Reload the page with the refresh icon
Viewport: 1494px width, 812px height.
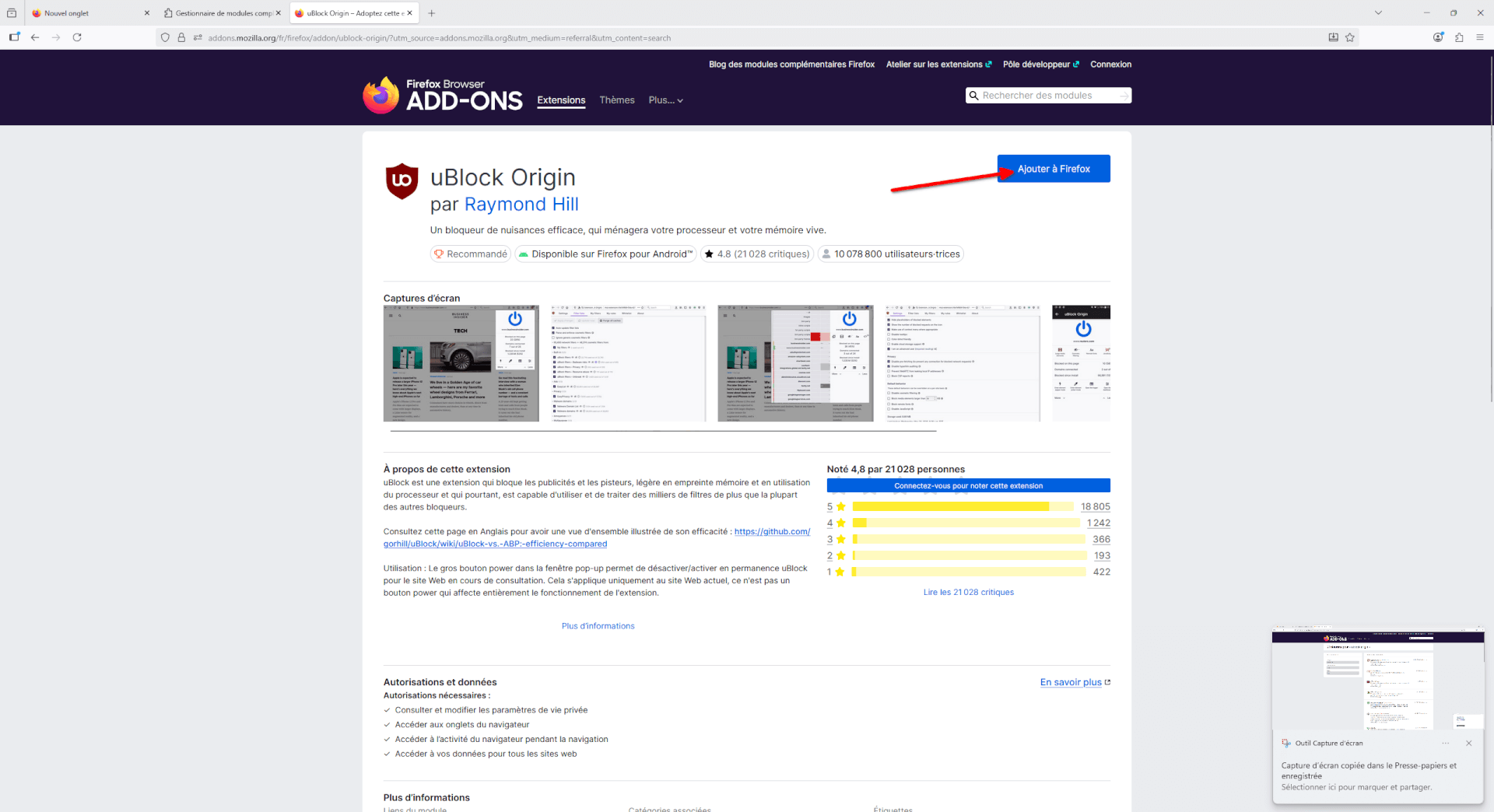(77, 37)
